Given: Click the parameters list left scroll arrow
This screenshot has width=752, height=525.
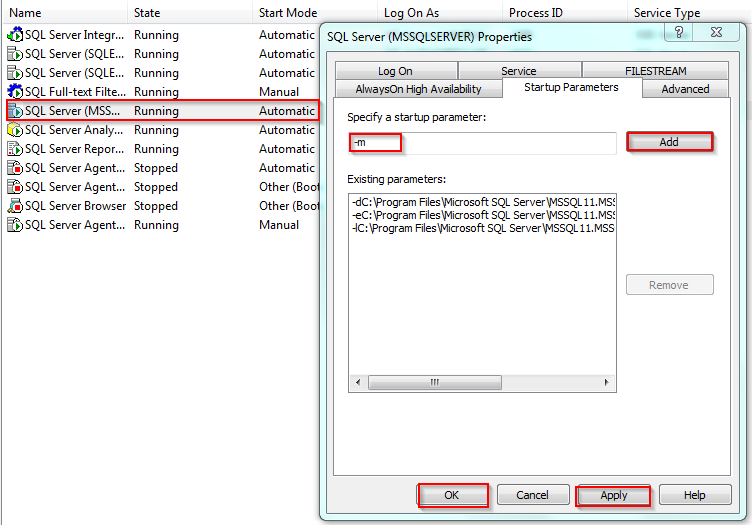Looking at the screenshot, I should (x=358, y=382).
